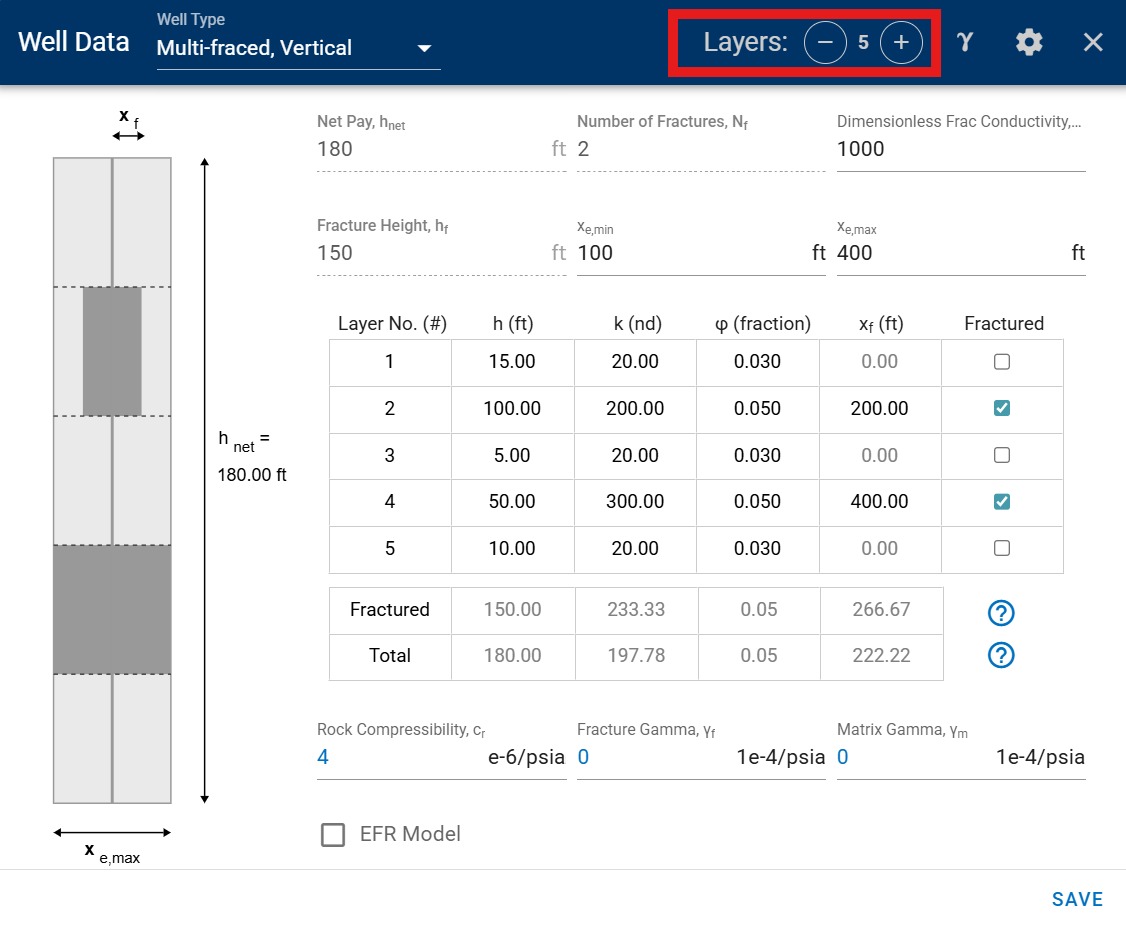Open help icon for Fractured row
The height and width of the screenshot is (926, 1126).
pyautogui.click(x=1001, y=611)
